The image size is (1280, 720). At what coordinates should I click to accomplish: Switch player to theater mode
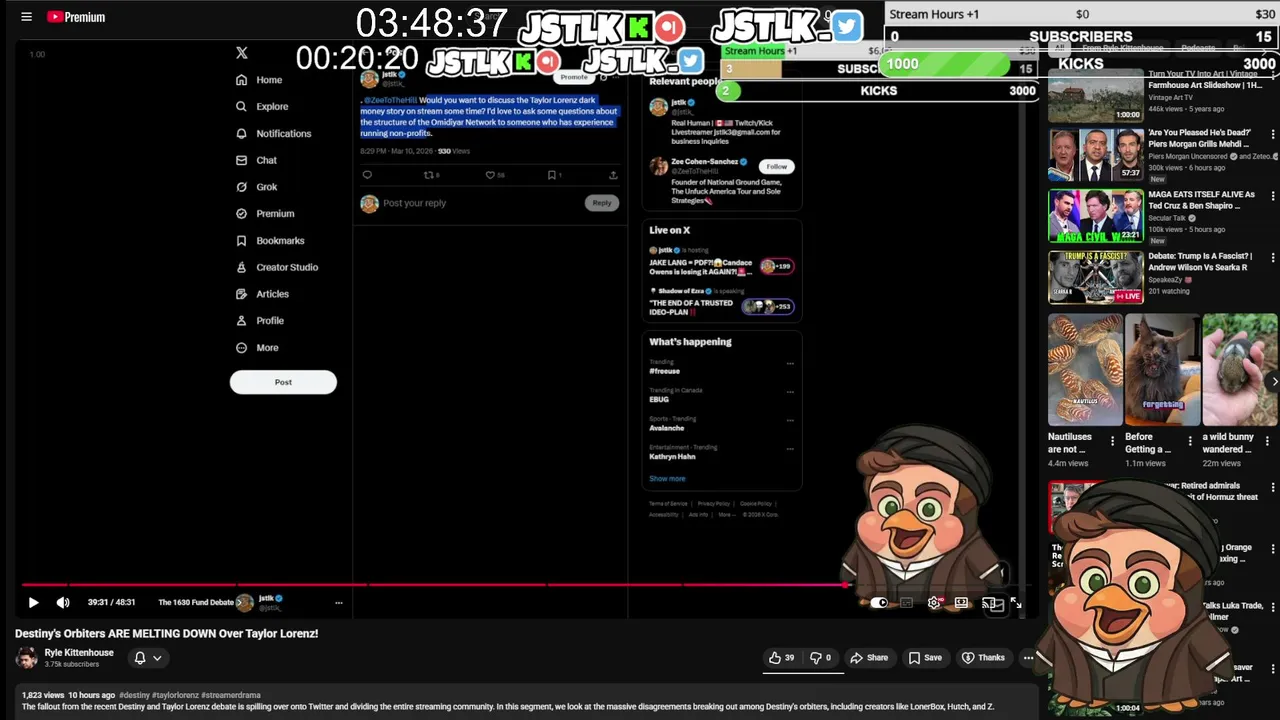(x=961, y=603)
